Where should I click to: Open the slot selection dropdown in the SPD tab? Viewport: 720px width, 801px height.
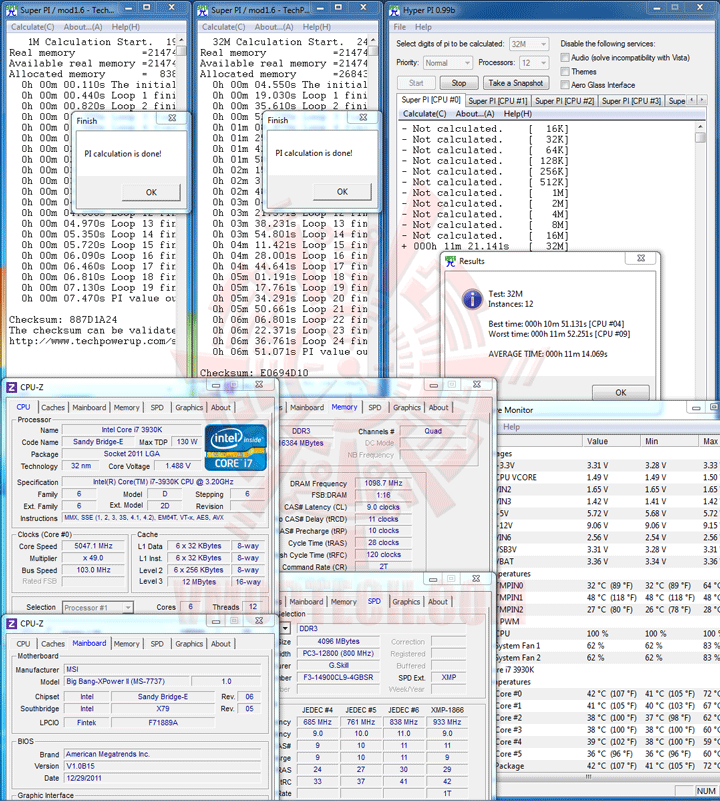point(285,628)
